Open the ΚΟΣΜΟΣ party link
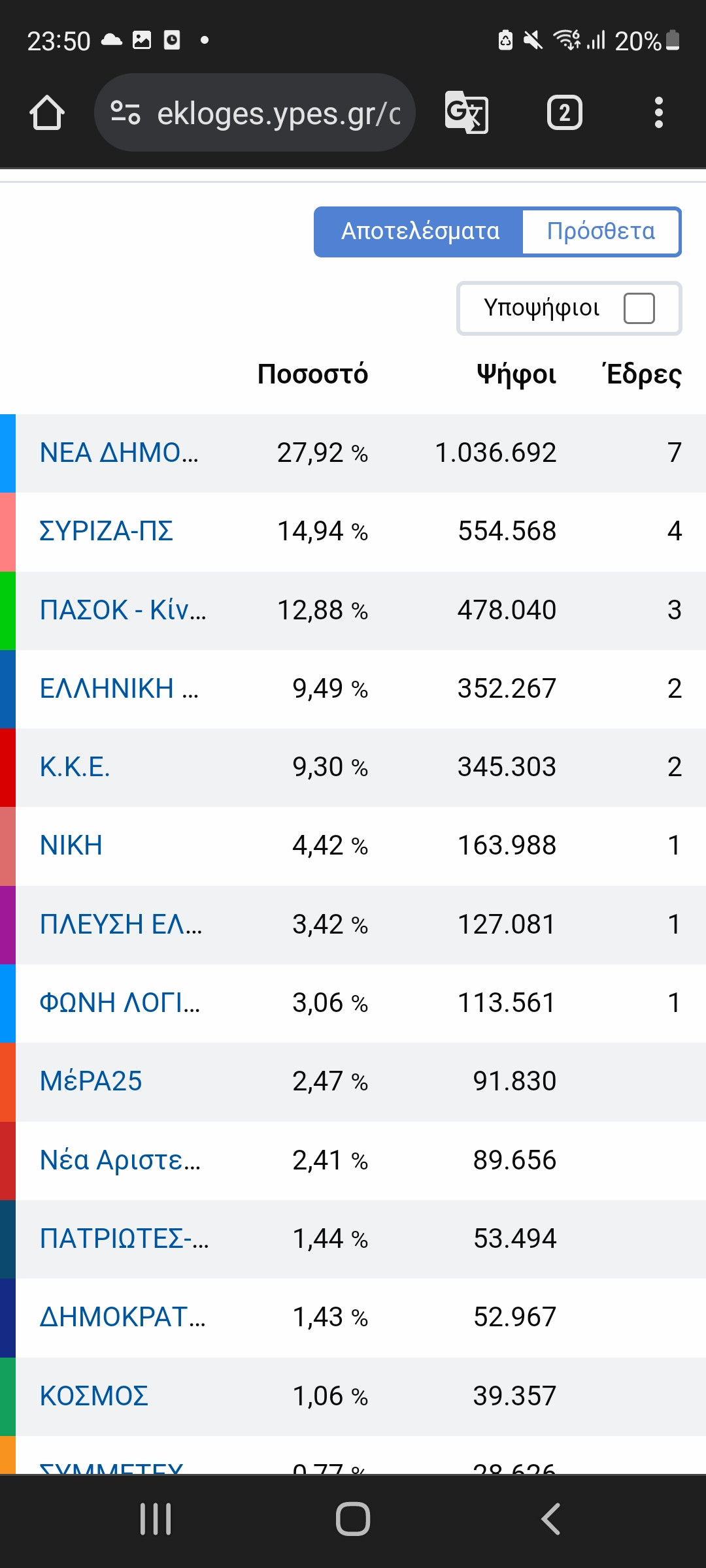 click(x=93, y=1396)
